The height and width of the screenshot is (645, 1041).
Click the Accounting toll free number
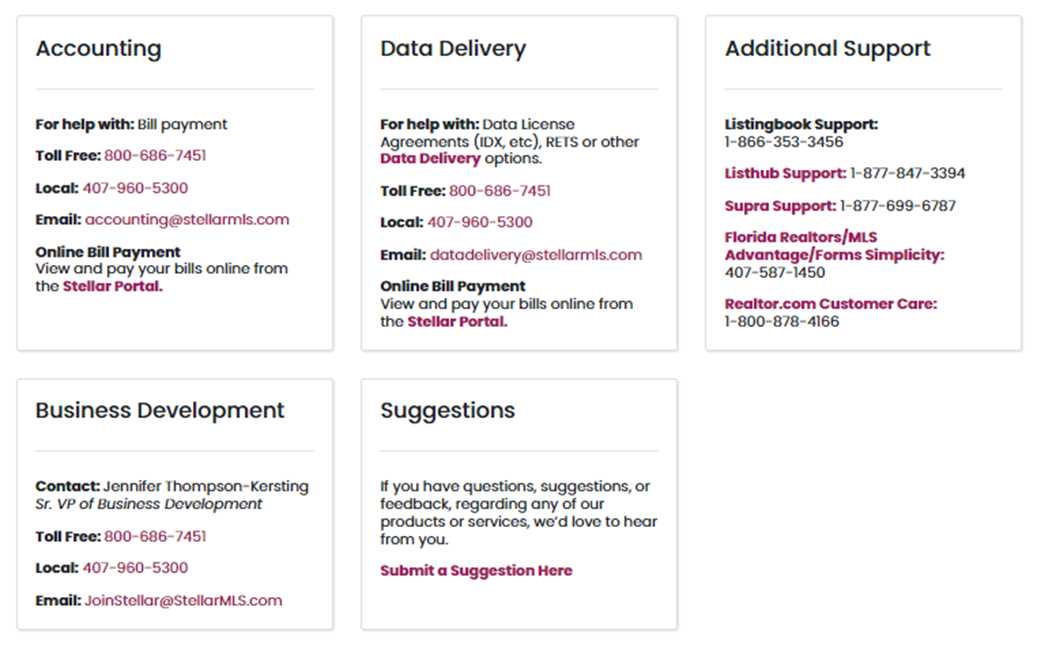[x=155, y=156]
